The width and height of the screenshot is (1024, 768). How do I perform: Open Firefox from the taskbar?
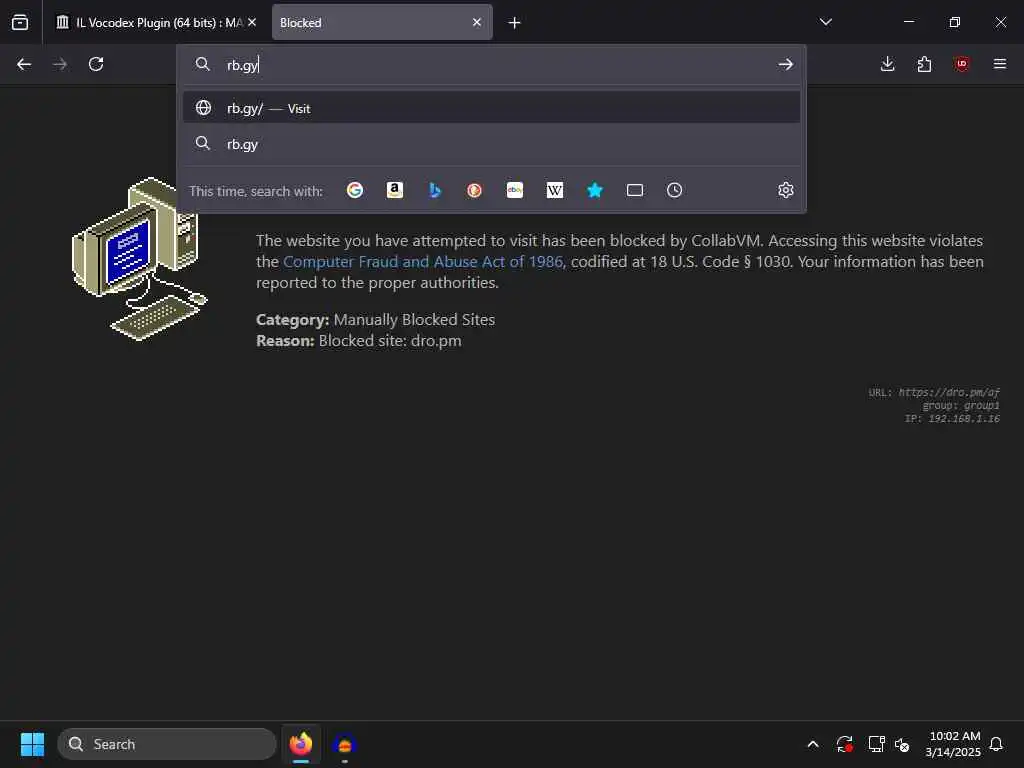301,744
